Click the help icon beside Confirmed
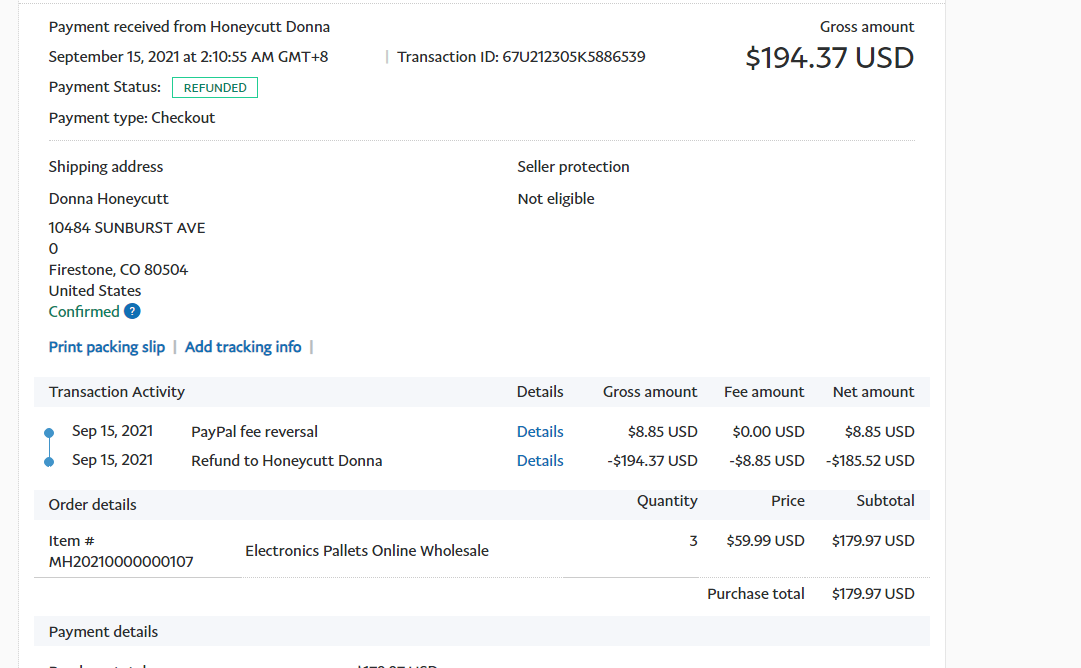 [132, 312]
